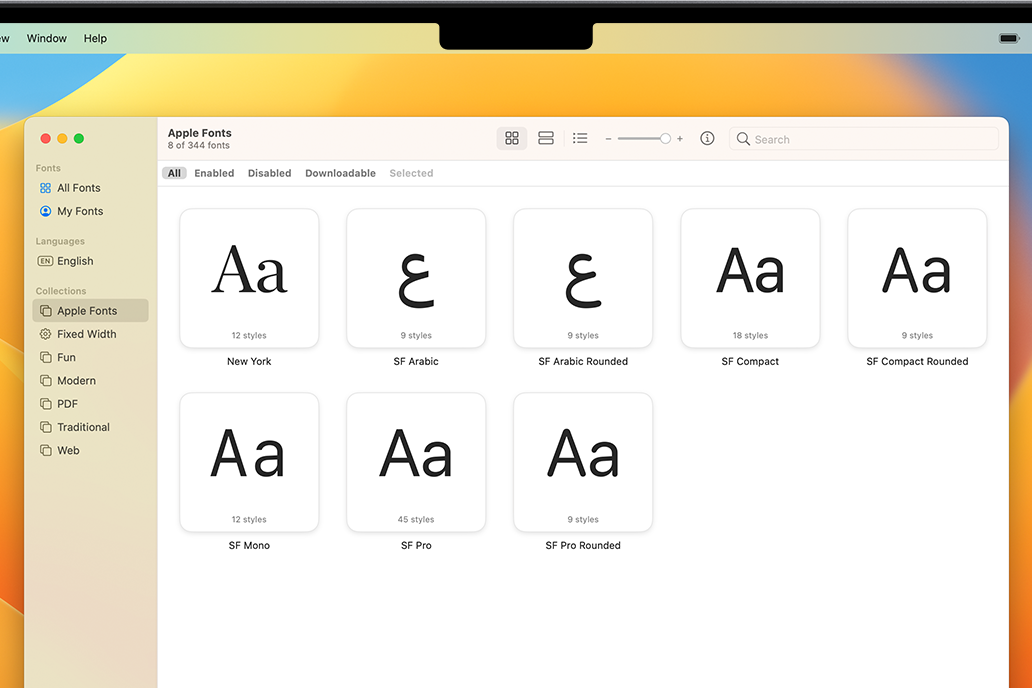
Task: Select the SF Pro font preview
Action: (x=416, y=462)
